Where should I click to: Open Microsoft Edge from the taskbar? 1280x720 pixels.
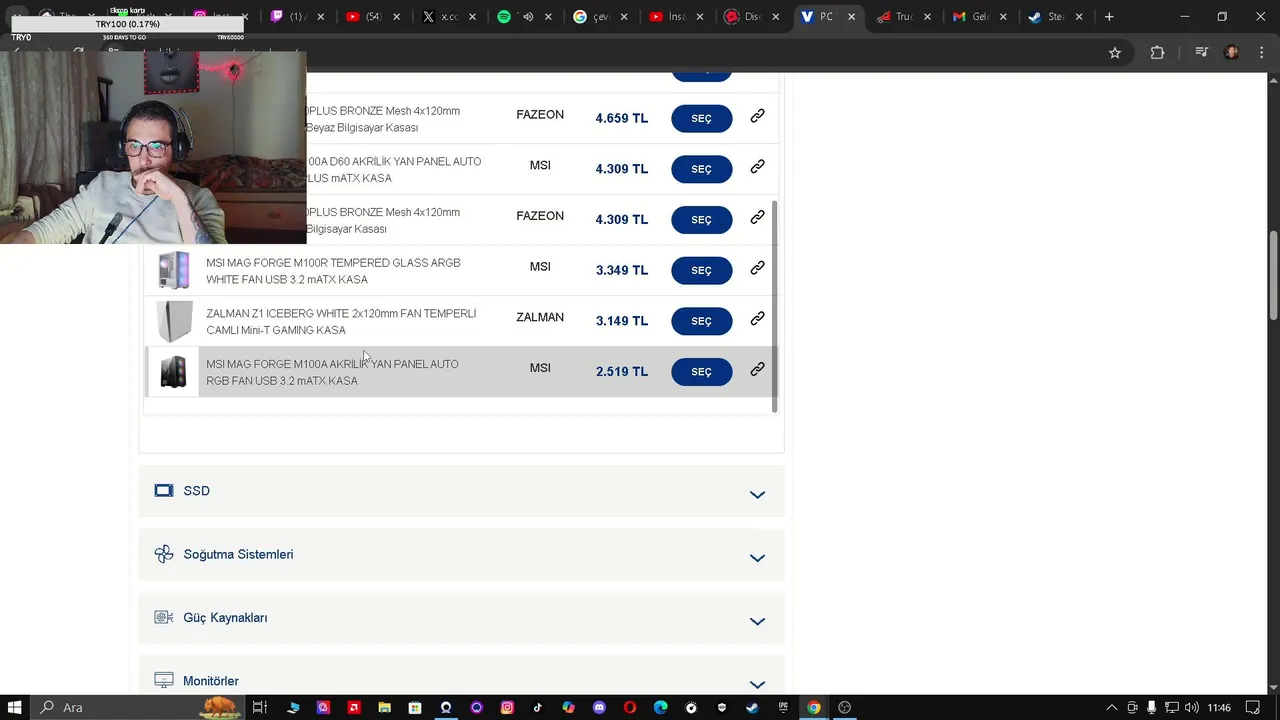click(661, 707)
